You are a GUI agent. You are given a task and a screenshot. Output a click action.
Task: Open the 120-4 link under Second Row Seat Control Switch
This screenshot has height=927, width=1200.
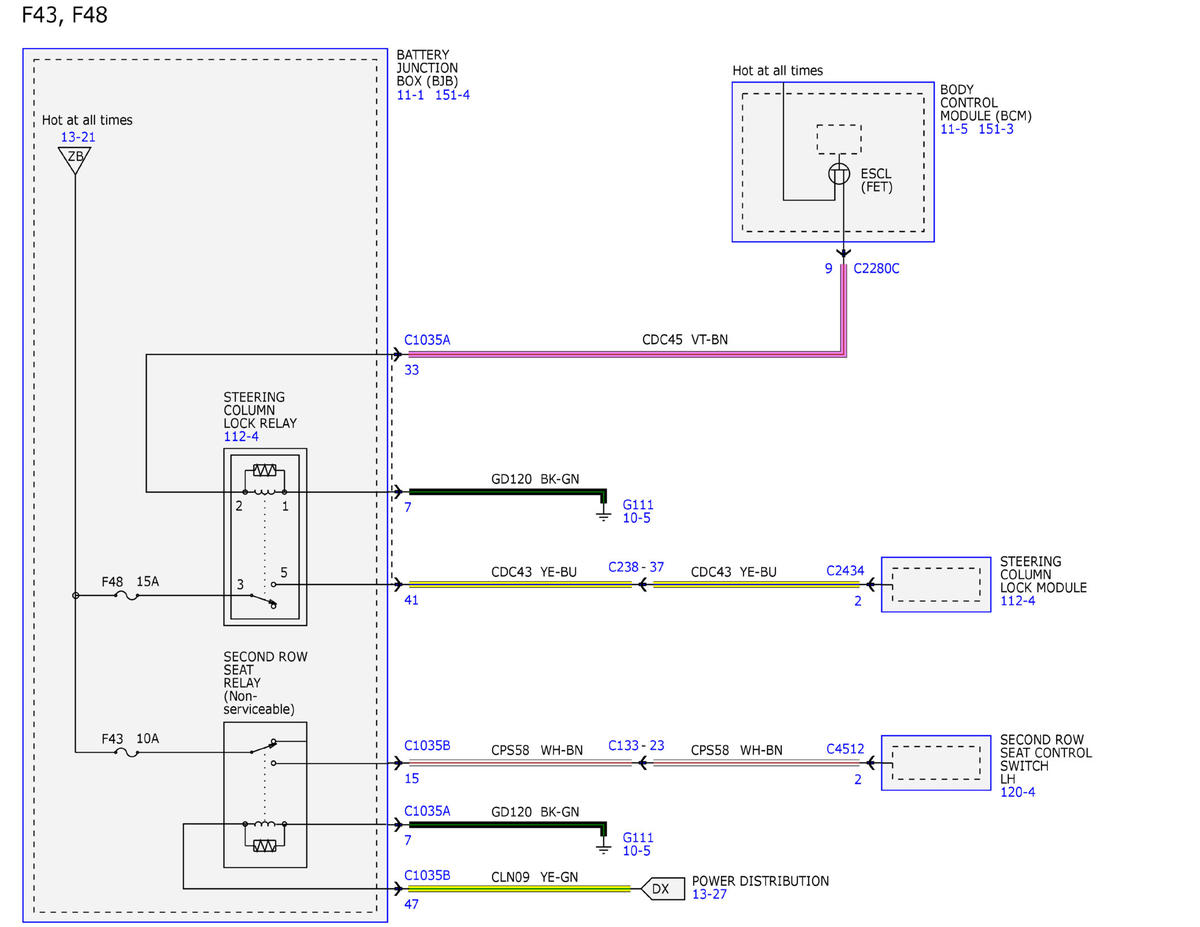click(1019, 792)
